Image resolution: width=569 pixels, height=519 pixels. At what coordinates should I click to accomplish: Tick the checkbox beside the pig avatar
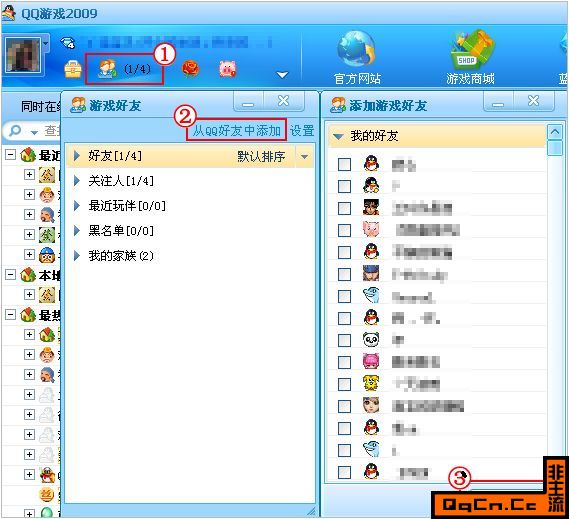pos(344,230)
